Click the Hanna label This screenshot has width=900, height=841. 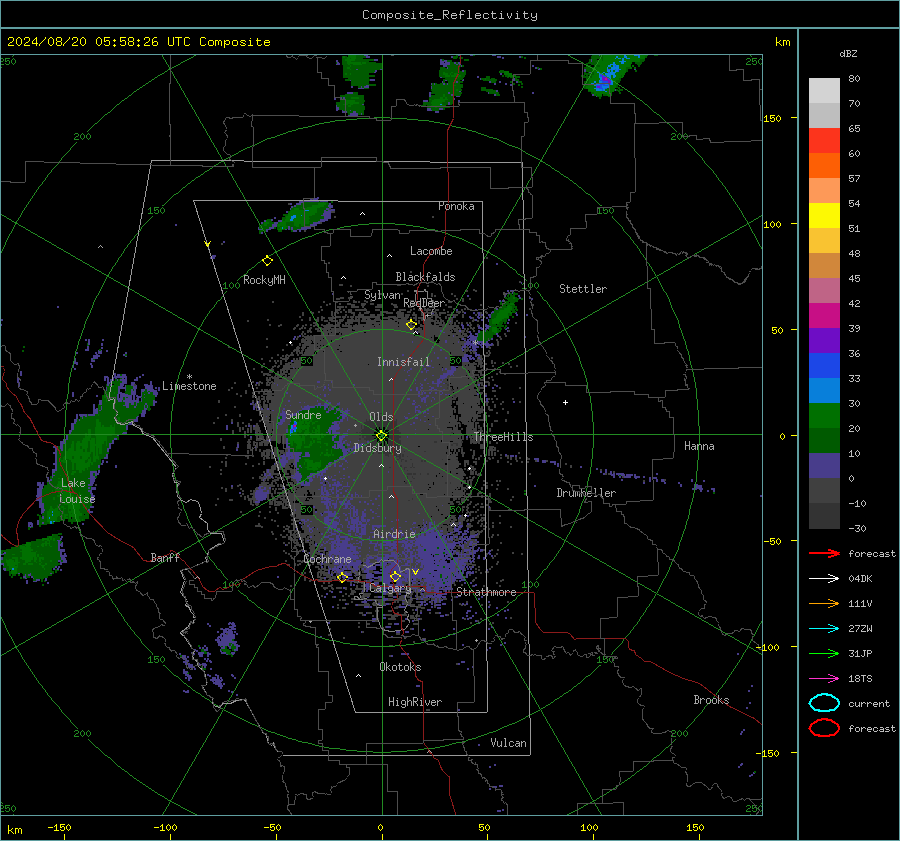(699, 446)
